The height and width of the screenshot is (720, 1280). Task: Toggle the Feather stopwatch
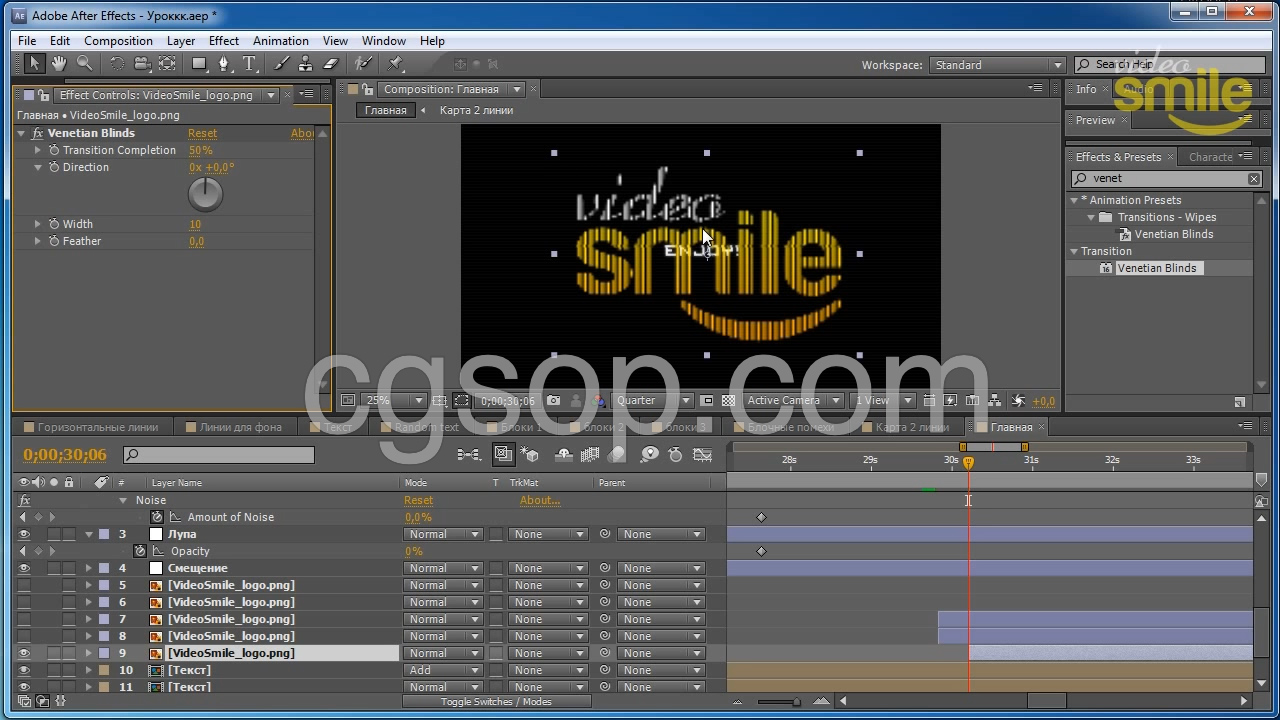point(54,241)
